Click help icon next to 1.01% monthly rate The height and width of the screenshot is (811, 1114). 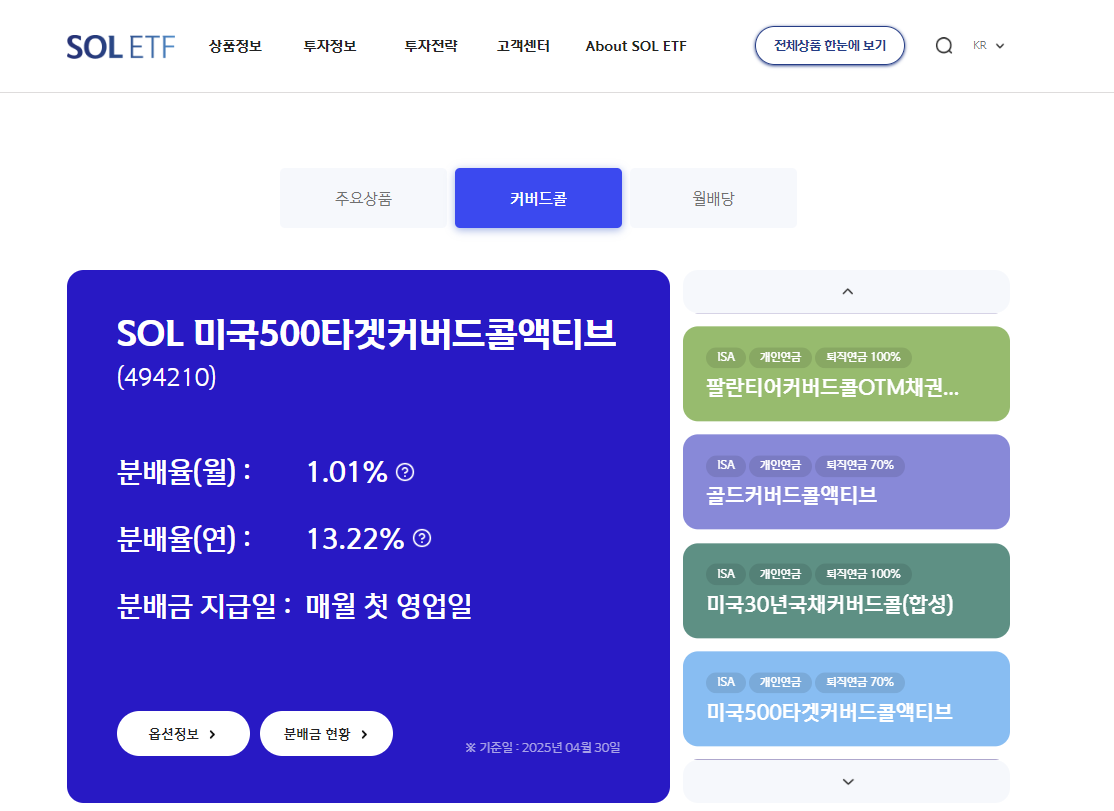(x=405, y=472)
